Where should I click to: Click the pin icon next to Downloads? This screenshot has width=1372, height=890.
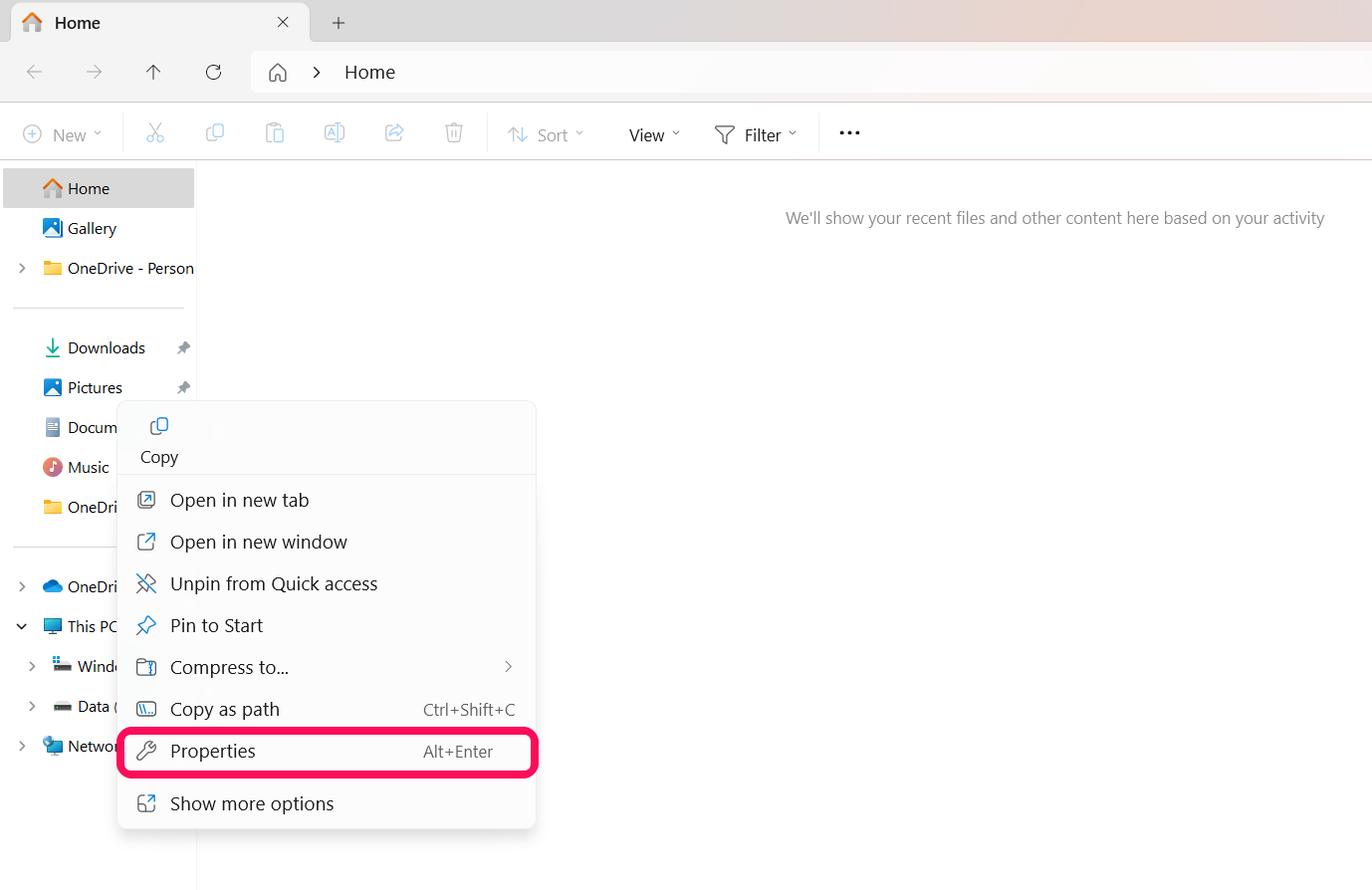pos(183,347)
